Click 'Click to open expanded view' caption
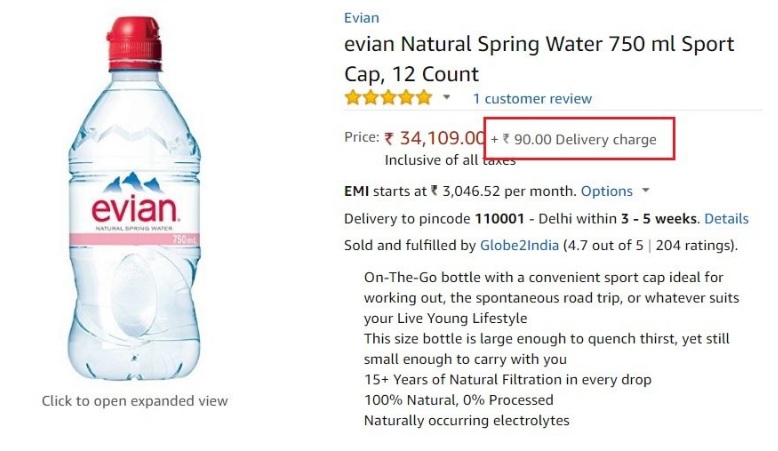The width and height of the screenshot is (778, 451). (135, 401)
